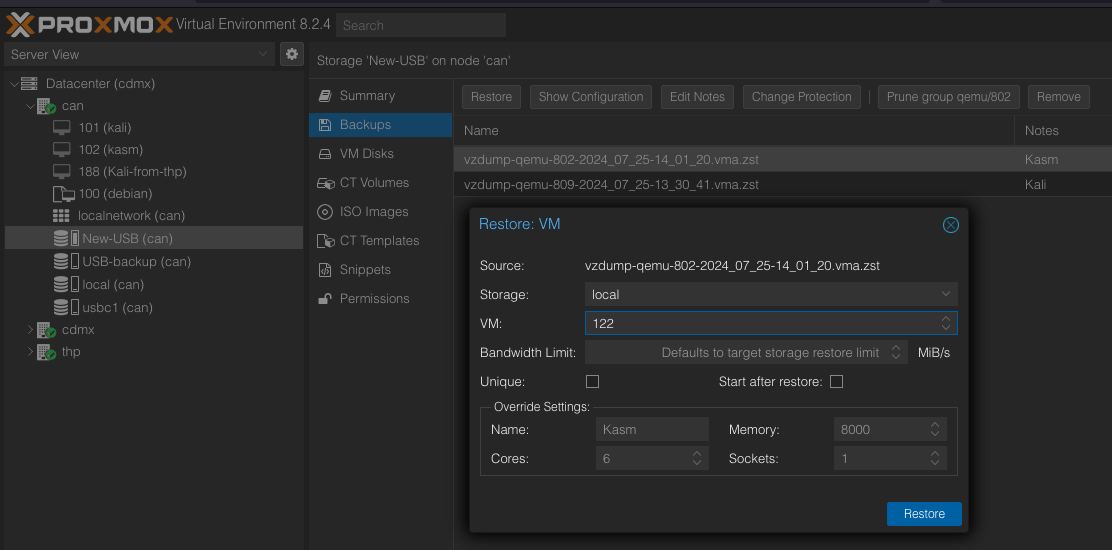Click the Prune group qemu/802 button
1112x550 pixels.
[x=948, y=97]
